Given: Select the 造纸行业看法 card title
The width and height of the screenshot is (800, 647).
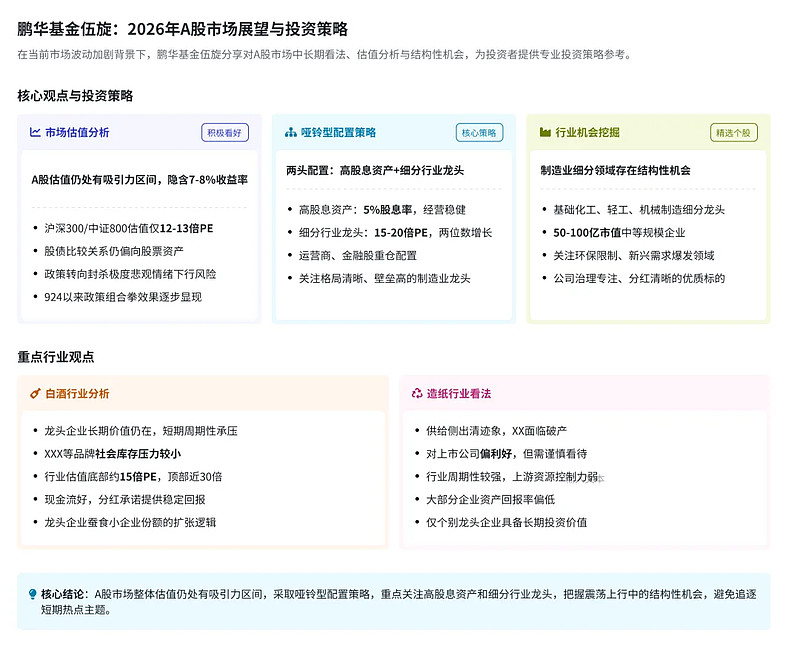Looking at the screenshot, I should [x=459, y=393].
